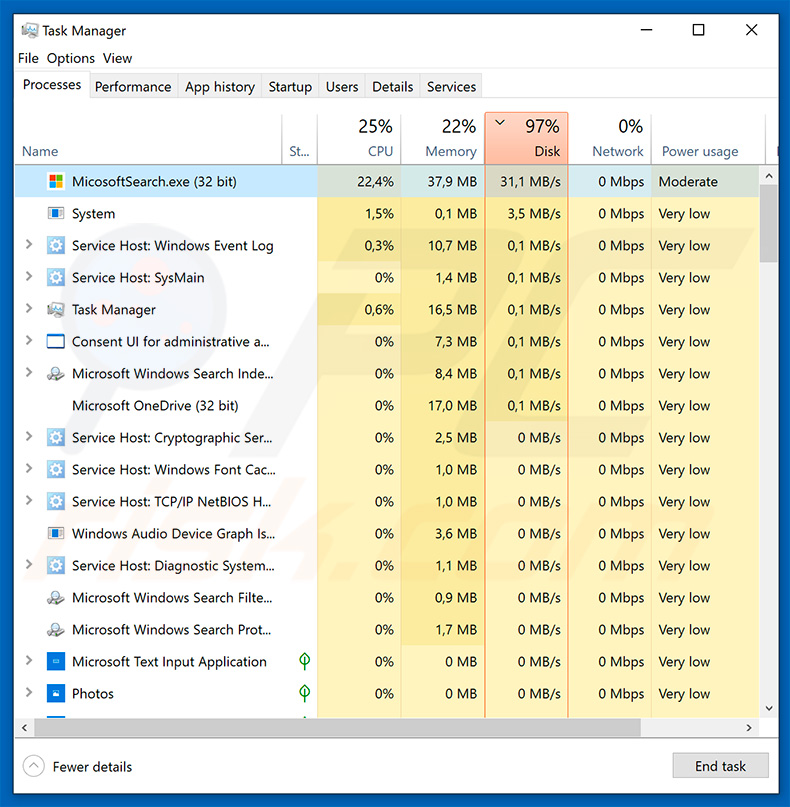Switch to the Details tab

pyautogui.click(x=392, y=86)
